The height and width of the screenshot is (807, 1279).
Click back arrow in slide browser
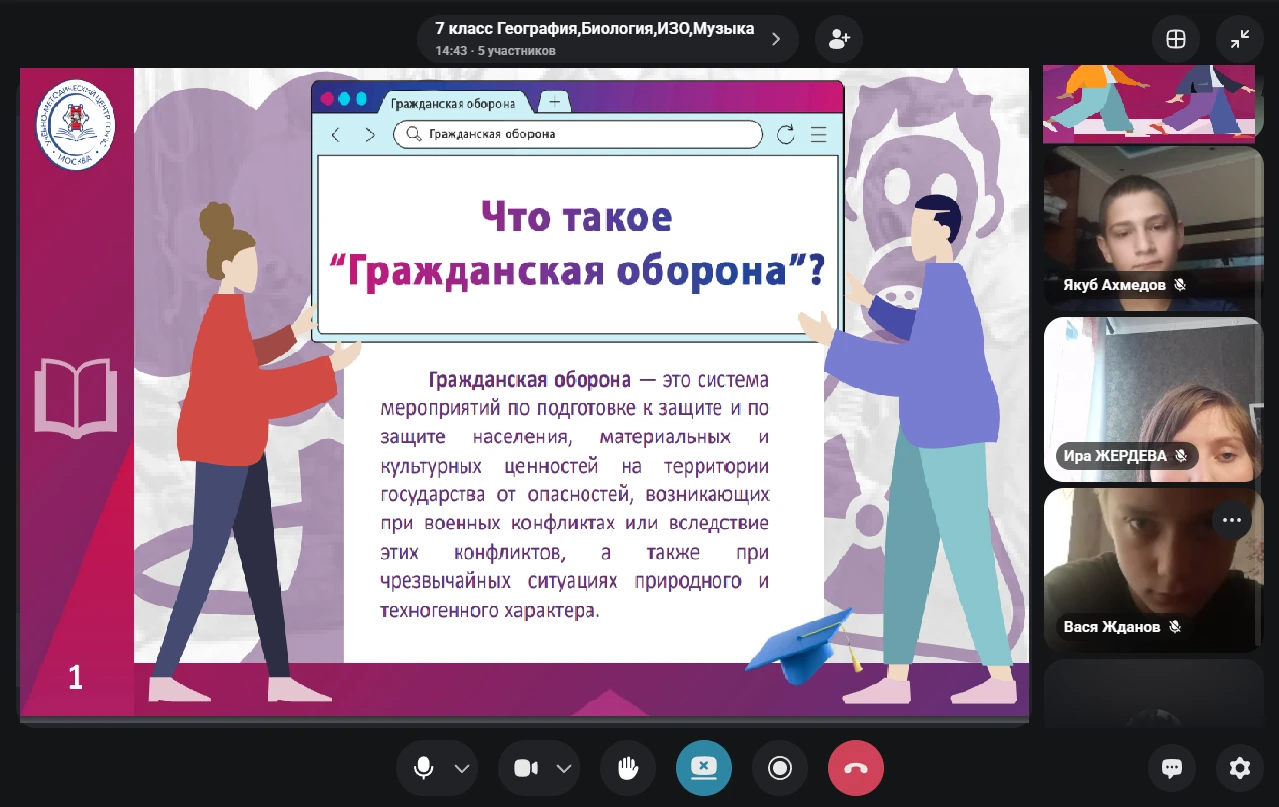pos(336,134)
